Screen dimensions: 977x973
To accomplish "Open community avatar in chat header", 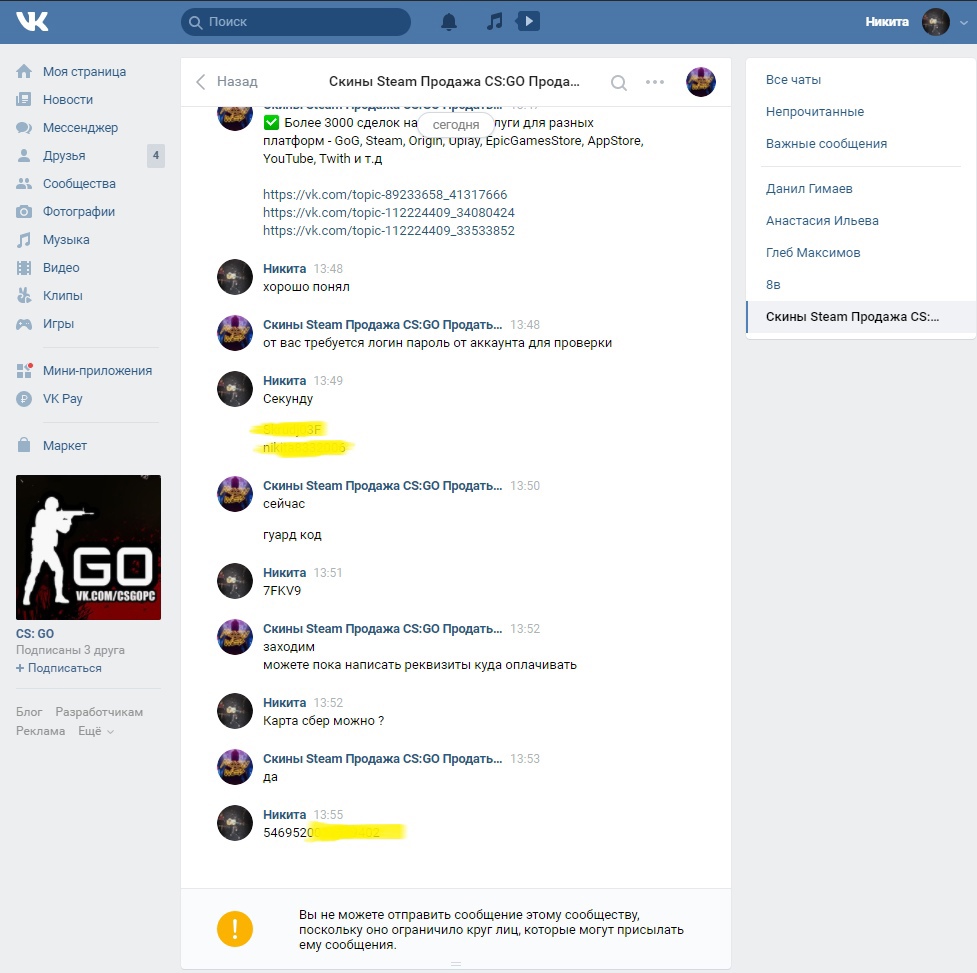I will point(700,82).
